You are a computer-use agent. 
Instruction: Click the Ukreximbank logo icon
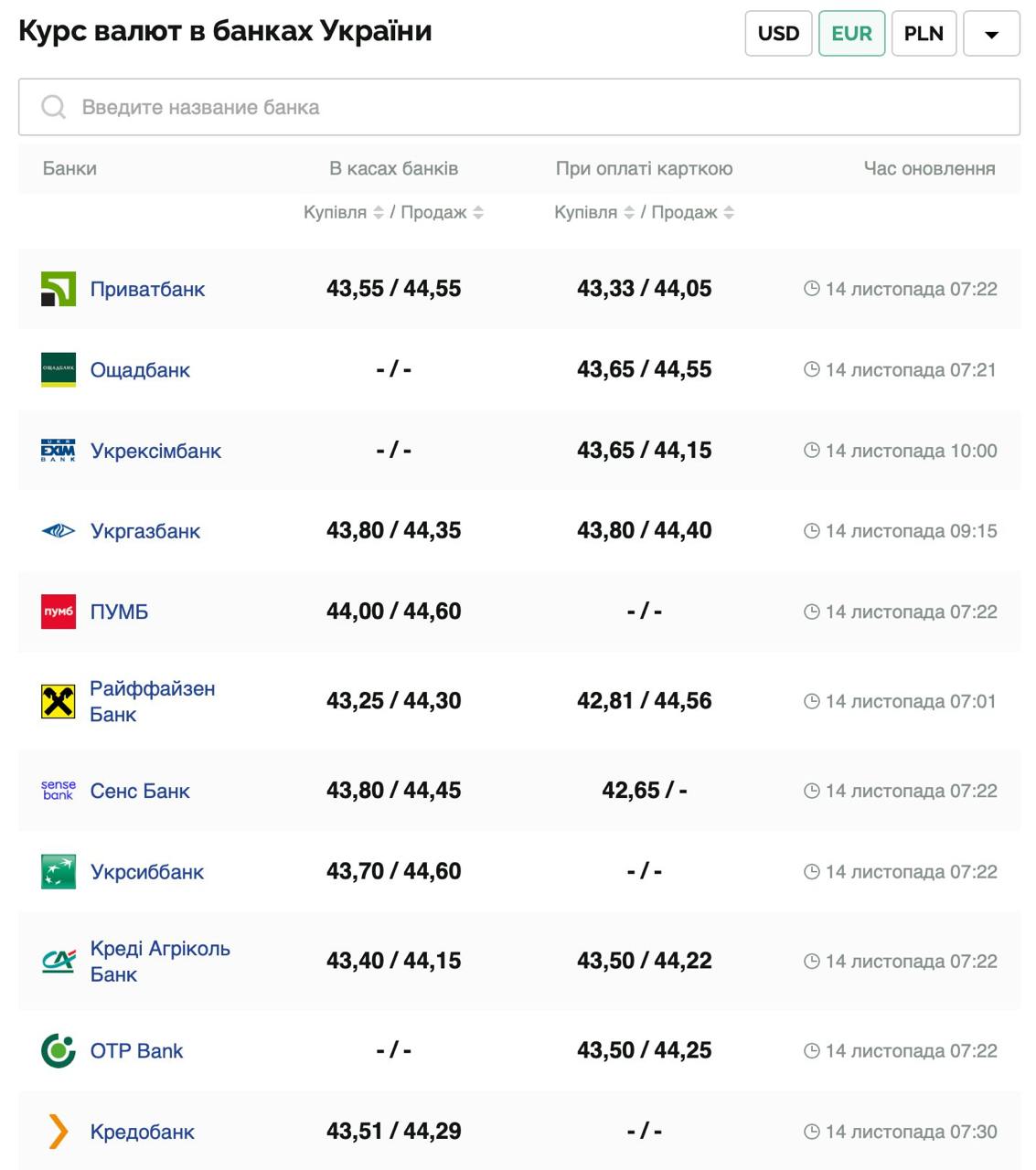[x=59, y=451]
